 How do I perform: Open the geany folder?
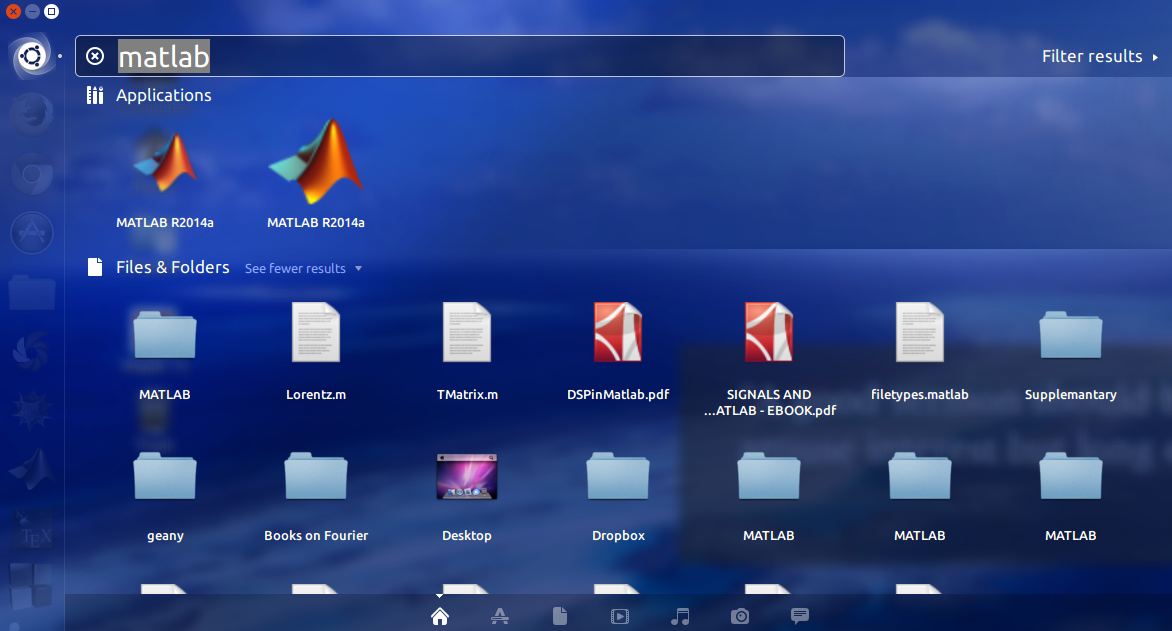pyautogui.click(x=164, y=495)
